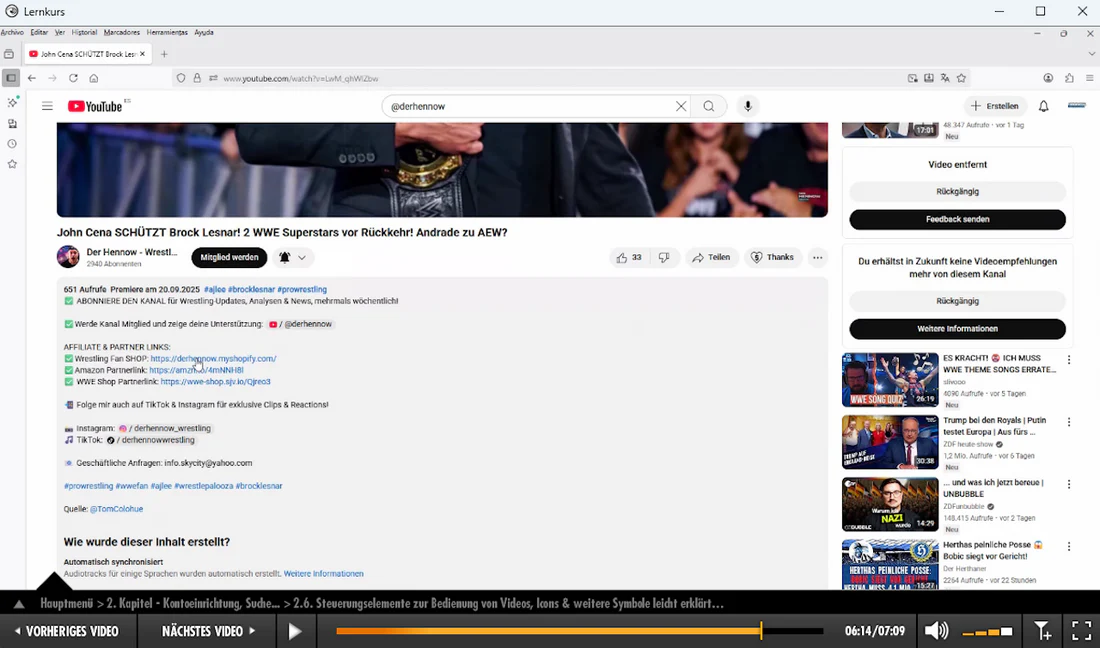1100x648 pixels.
Task: Open browser history via the clock sidebar icon
Action: pyautogui.click(x=12, y=143)
